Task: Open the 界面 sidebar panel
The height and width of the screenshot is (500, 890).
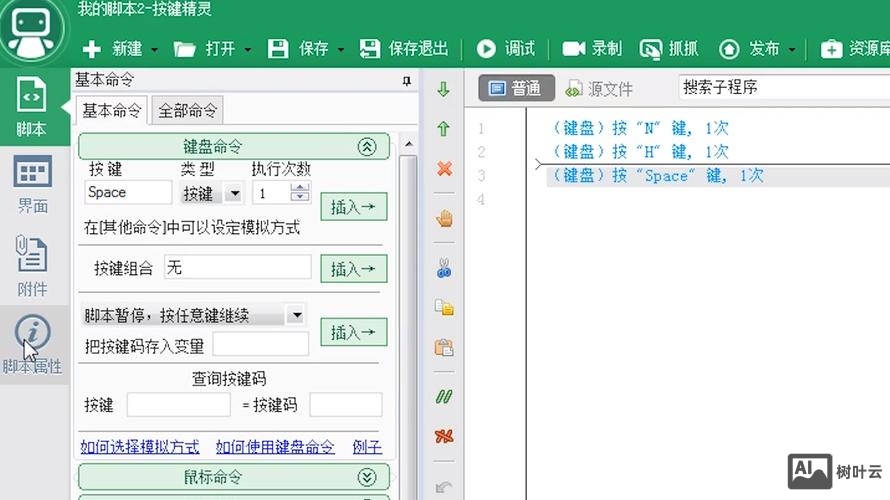Action: click(x=32, y=184)
